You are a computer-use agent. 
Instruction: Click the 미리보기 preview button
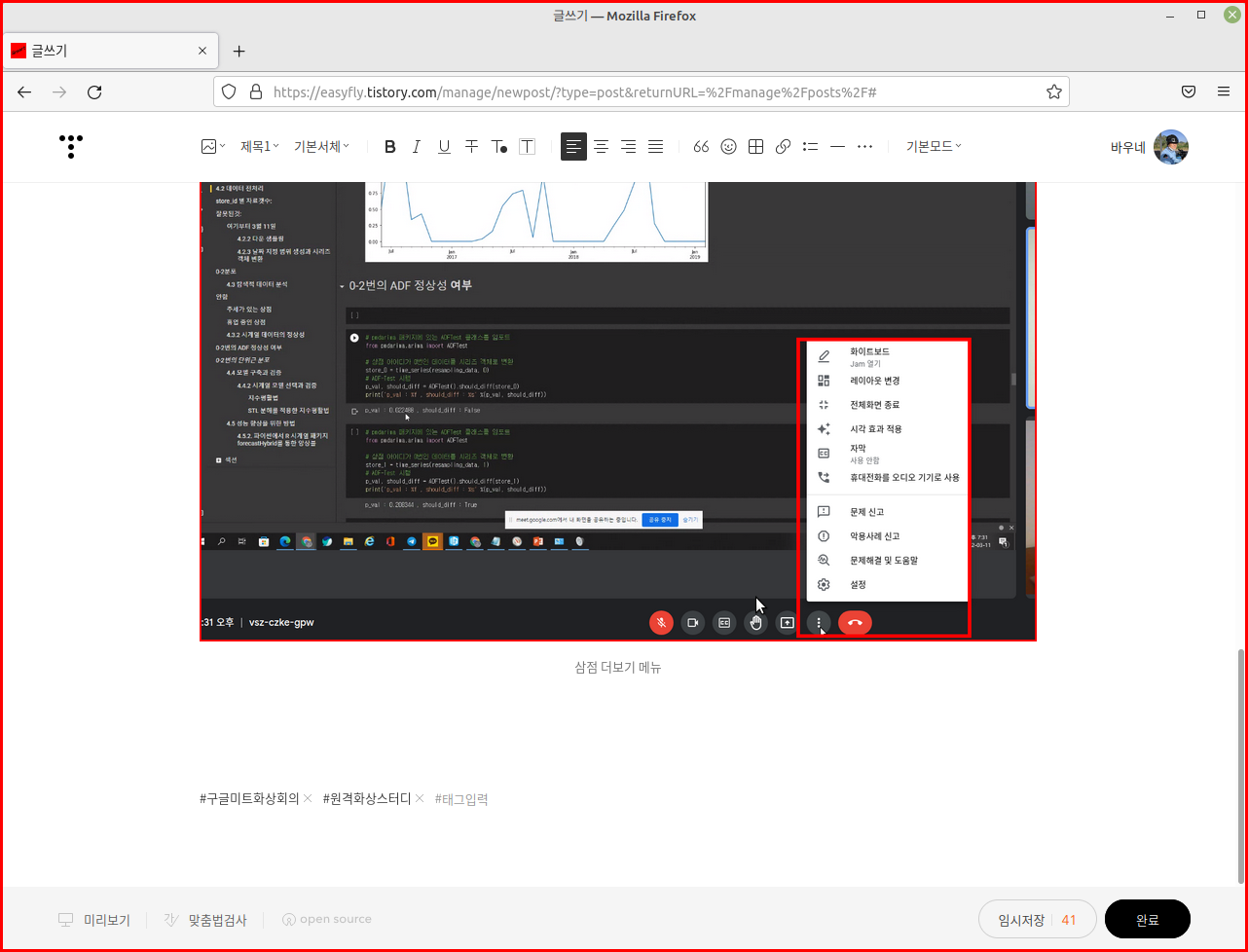(95, 920)
